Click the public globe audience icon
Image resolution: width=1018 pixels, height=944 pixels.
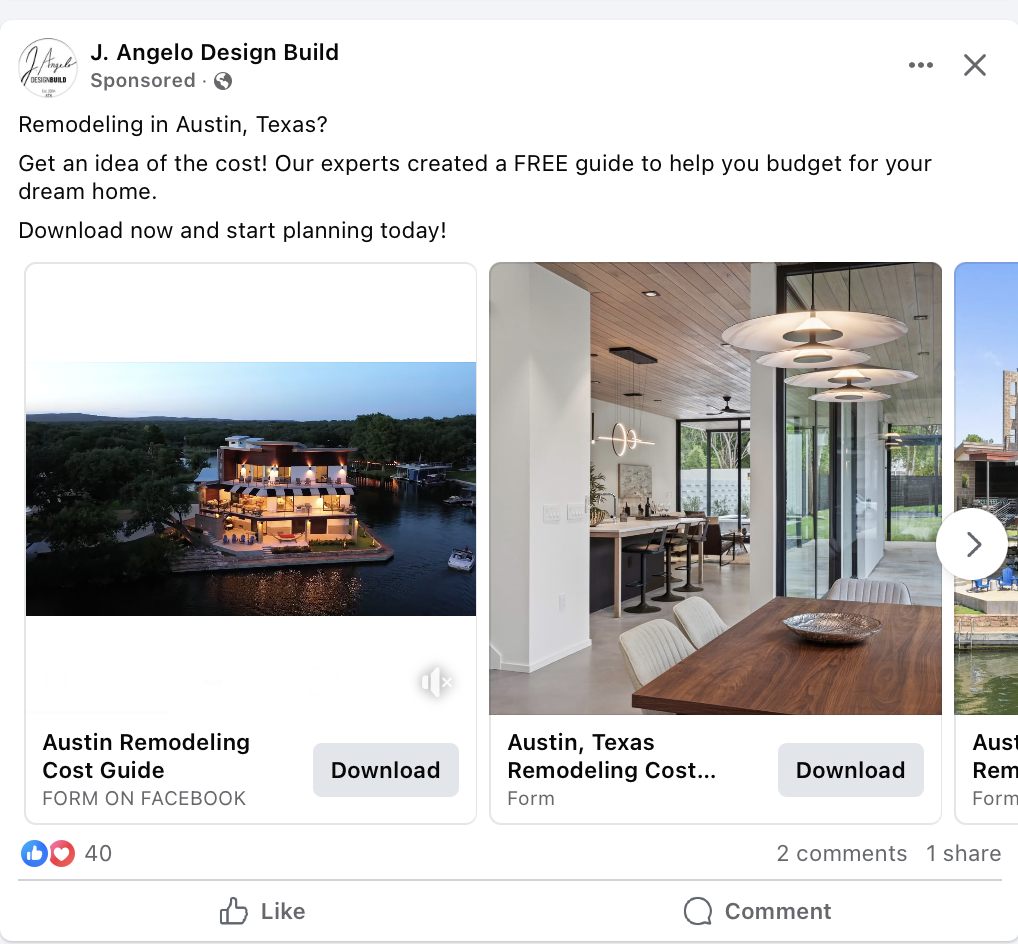(x=223, y=81)
